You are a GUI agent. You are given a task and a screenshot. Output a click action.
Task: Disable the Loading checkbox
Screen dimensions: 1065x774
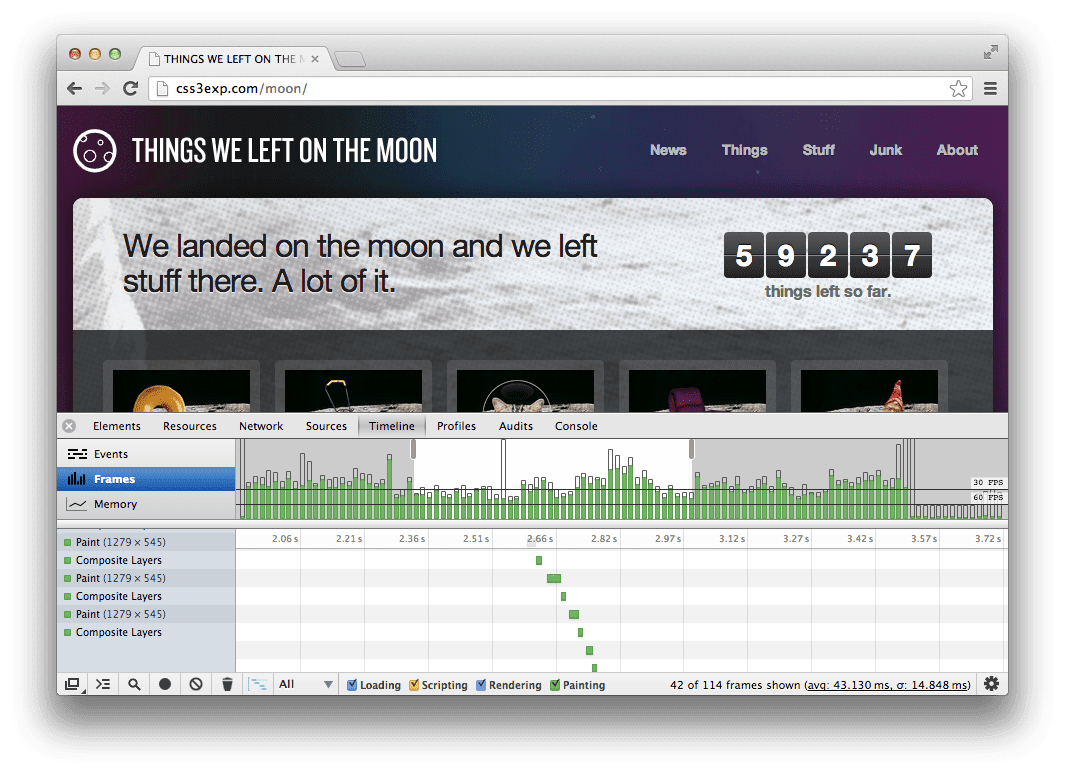point(351,684)
